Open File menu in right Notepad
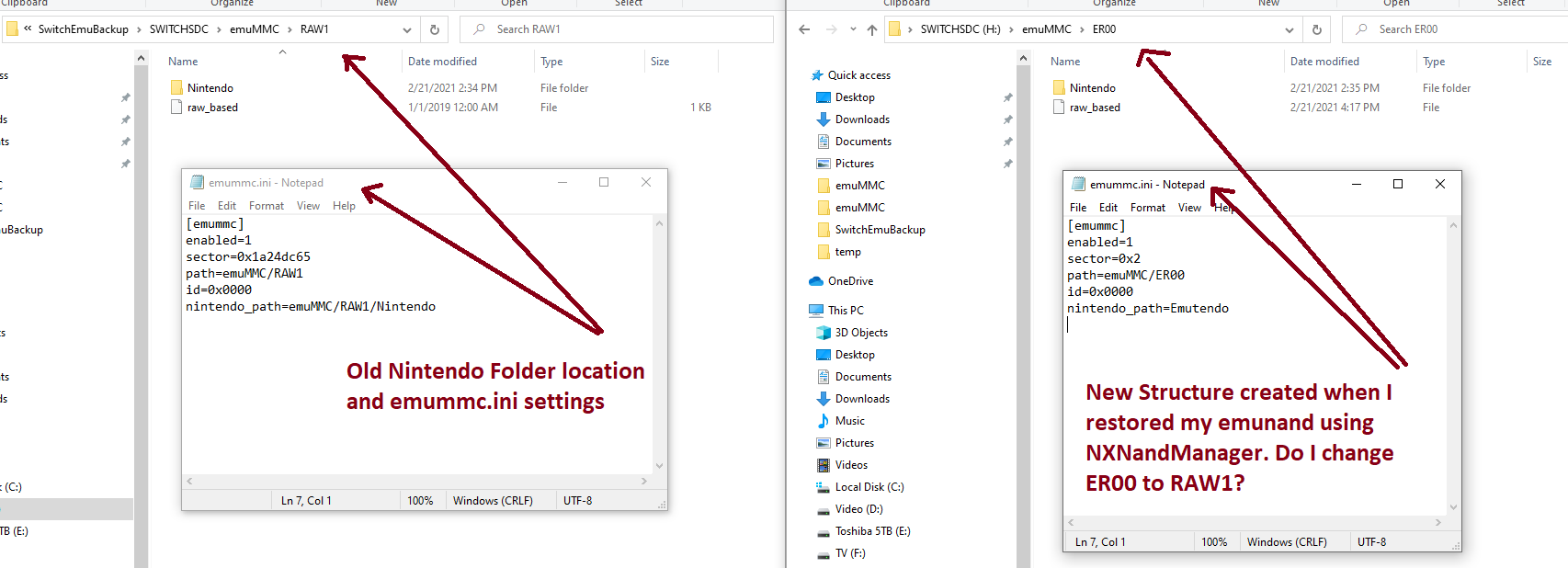The height and width of the screenshot is (568, 1568). pyautogui.click(x=1078, y=208)
